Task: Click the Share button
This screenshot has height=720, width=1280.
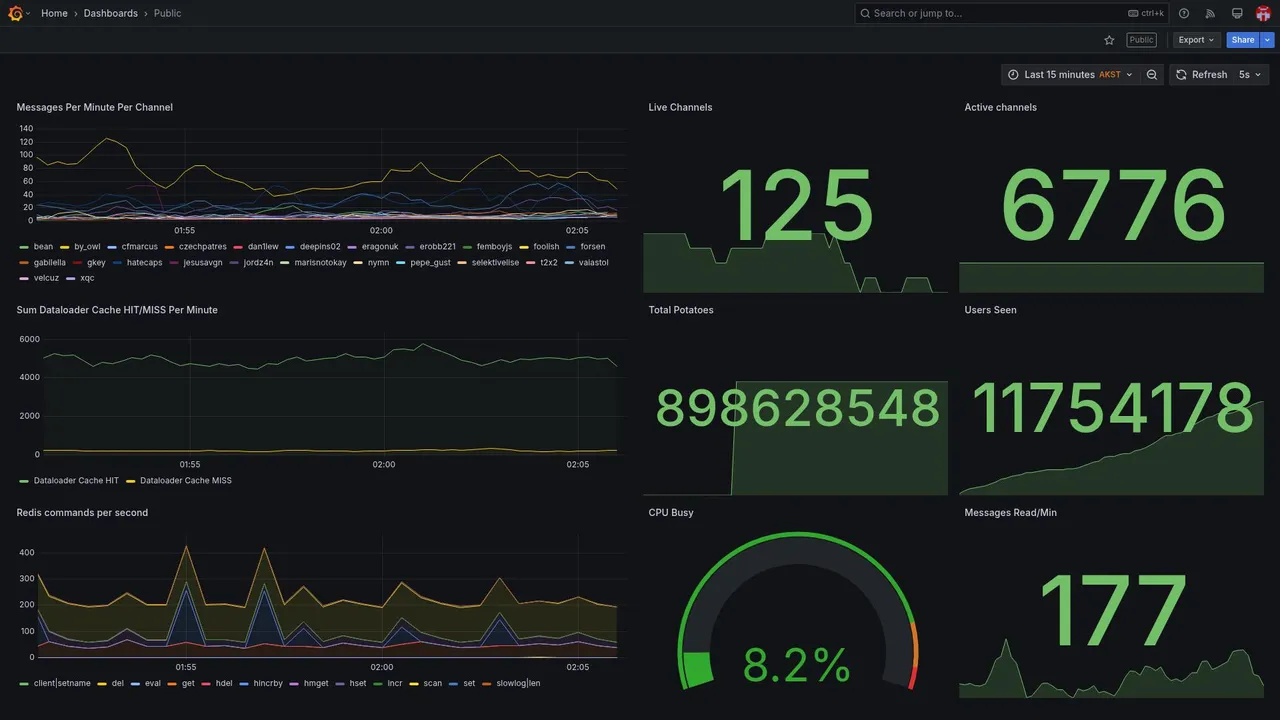Action: (x=1243, y=40)
